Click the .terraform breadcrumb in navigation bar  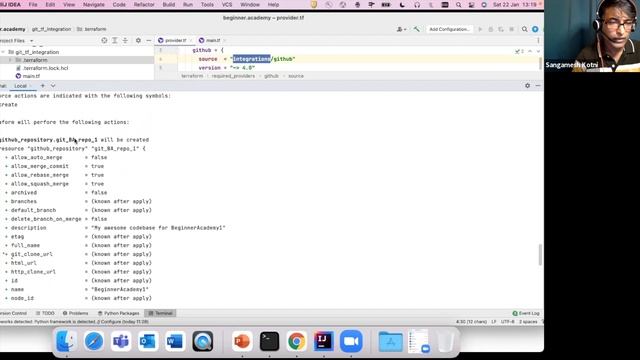92,29
